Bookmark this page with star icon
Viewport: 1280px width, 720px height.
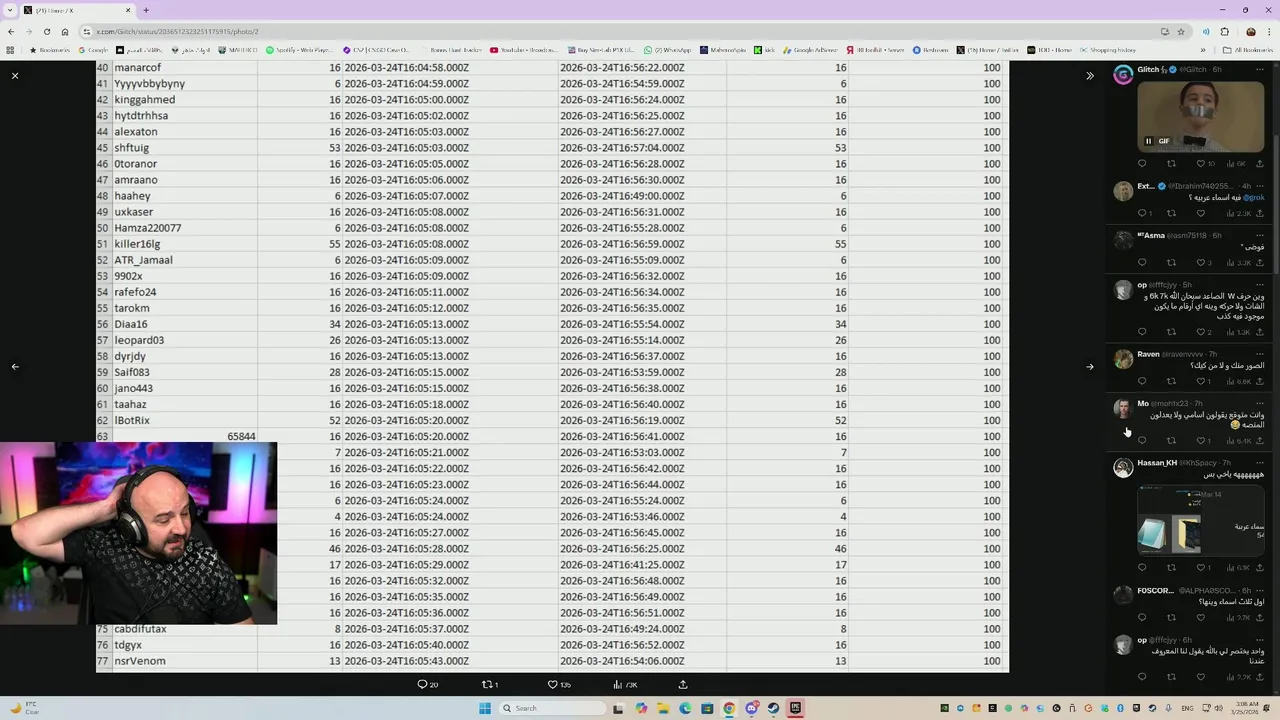pyautogui.click(x=1181, y=31)
